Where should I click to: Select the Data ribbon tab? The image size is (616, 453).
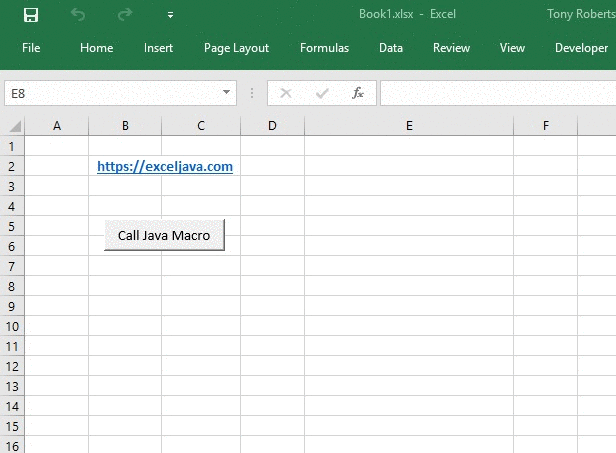pyautogui.click(x=391, y=48)
